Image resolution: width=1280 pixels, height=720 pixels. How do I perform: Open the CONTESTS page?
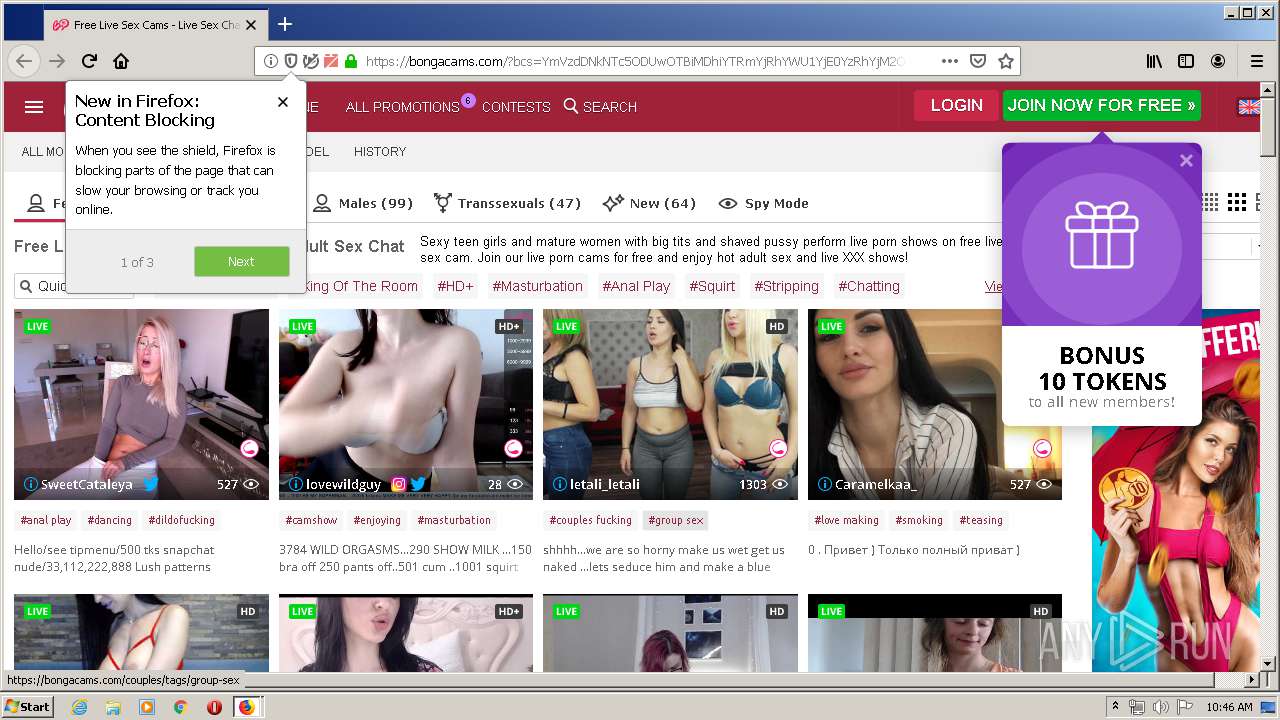point(516,107)
